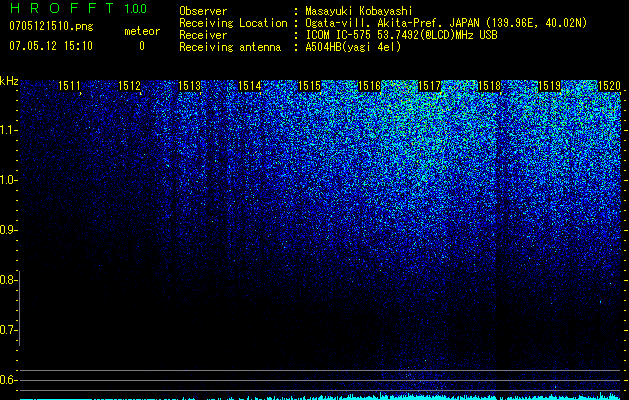Viewport: 629px width, 400px height.
Task: Click the 0.8 frequency axis label
Action: [x=7, y=280]
